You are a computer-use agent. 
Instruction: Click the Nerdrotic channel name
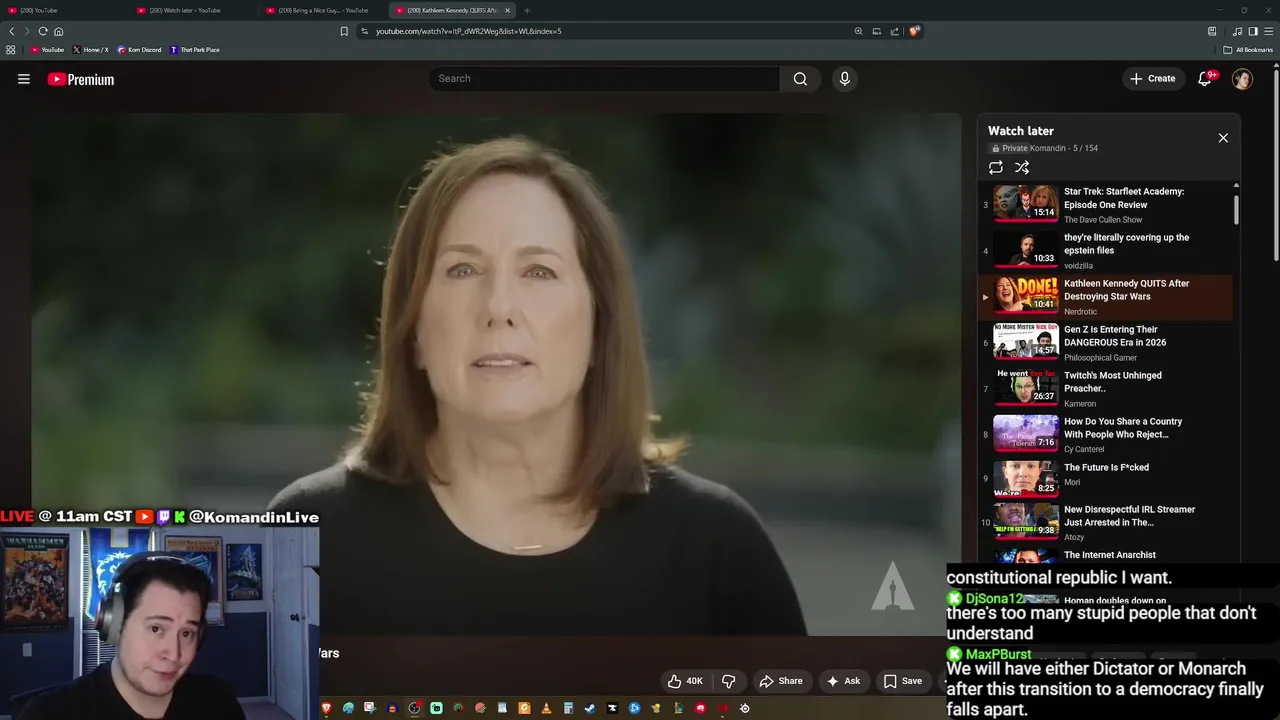1080,312
